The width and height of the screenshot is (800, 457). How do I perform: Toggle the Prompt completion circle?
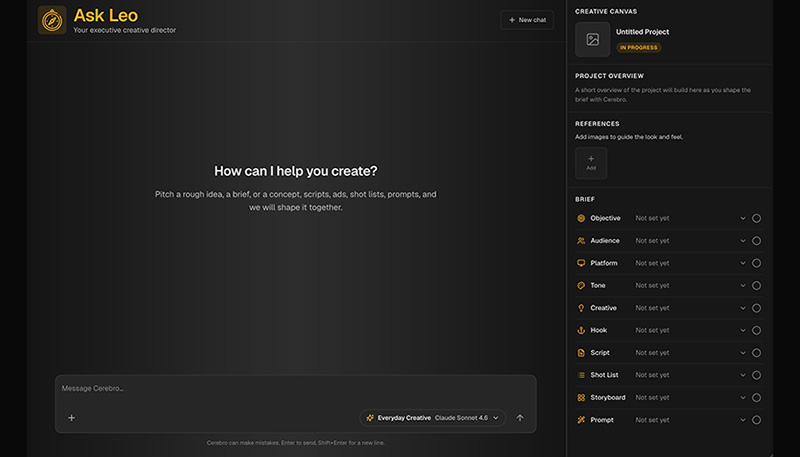tap(756, 420)
